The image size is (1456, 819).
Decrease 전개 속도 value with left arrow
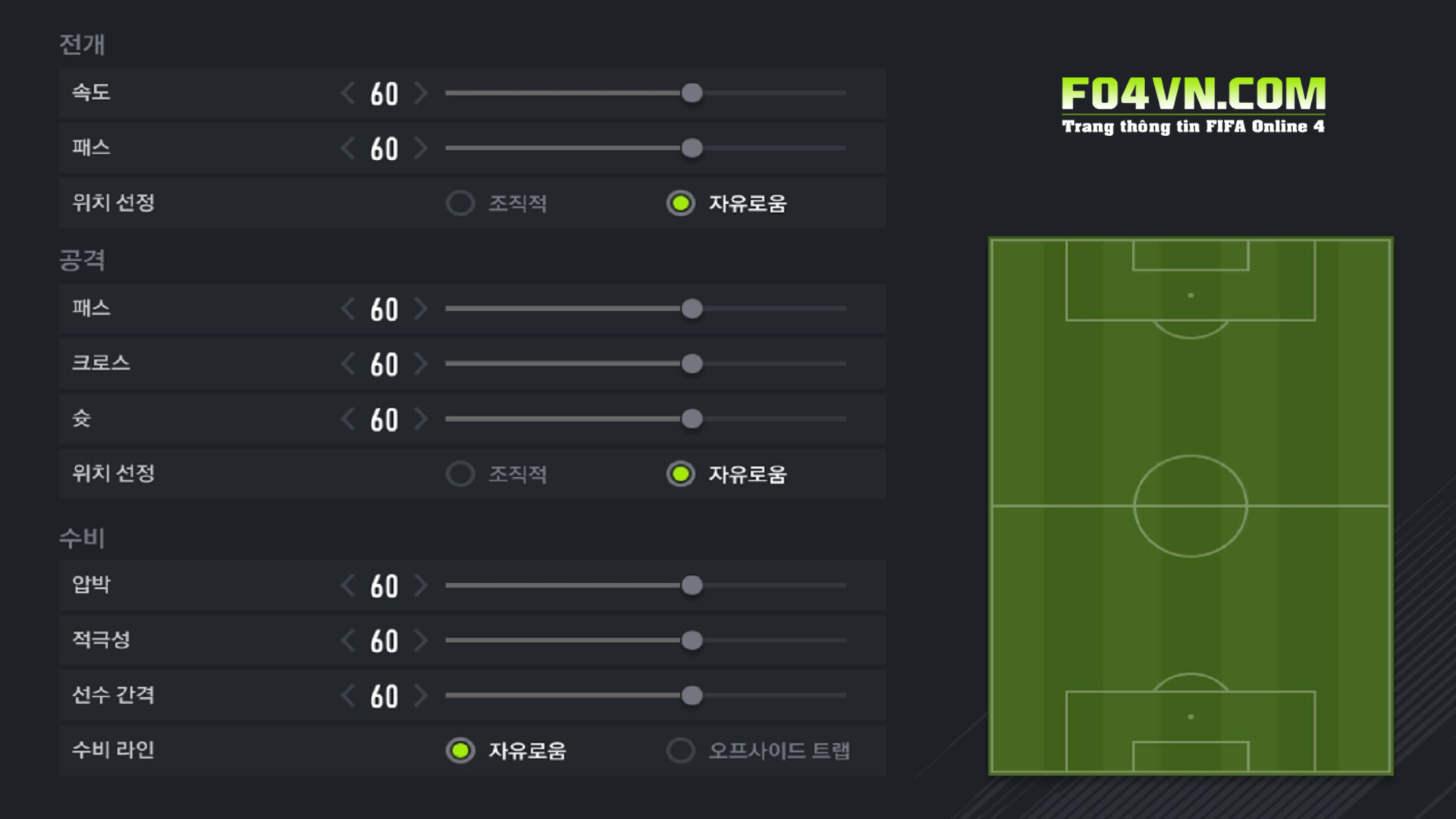click(x=348, y=93)
